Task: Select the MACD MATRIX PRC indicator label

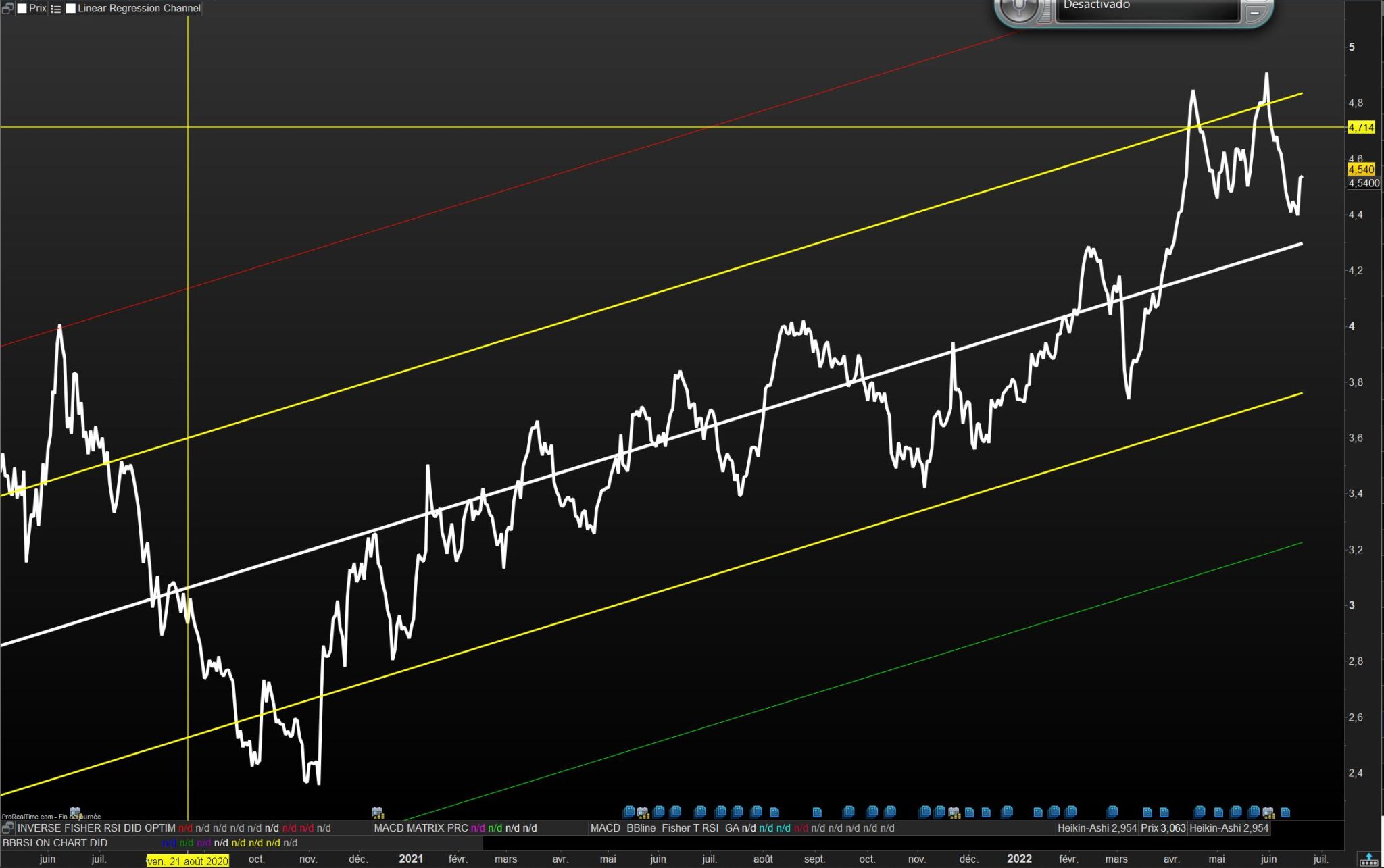Action: point(420,827)
